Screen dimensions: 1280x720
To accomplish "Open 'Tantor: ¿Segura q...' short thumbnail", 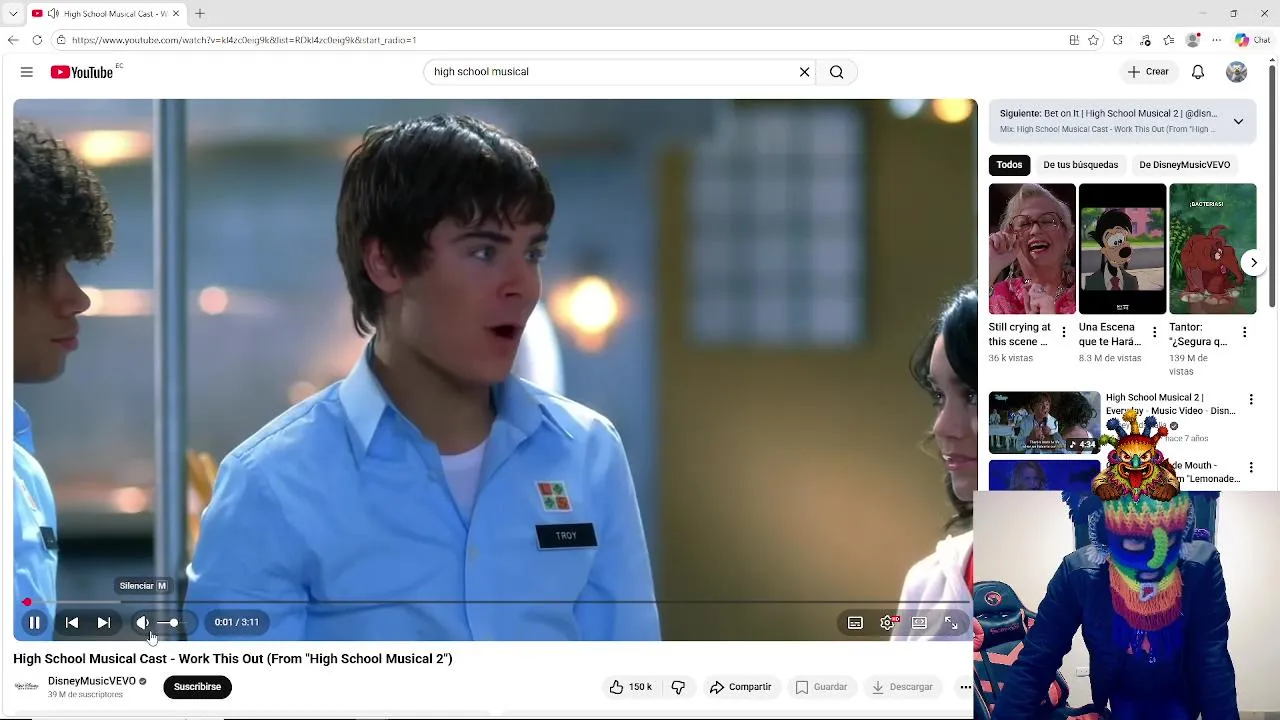I will 1212,249.
